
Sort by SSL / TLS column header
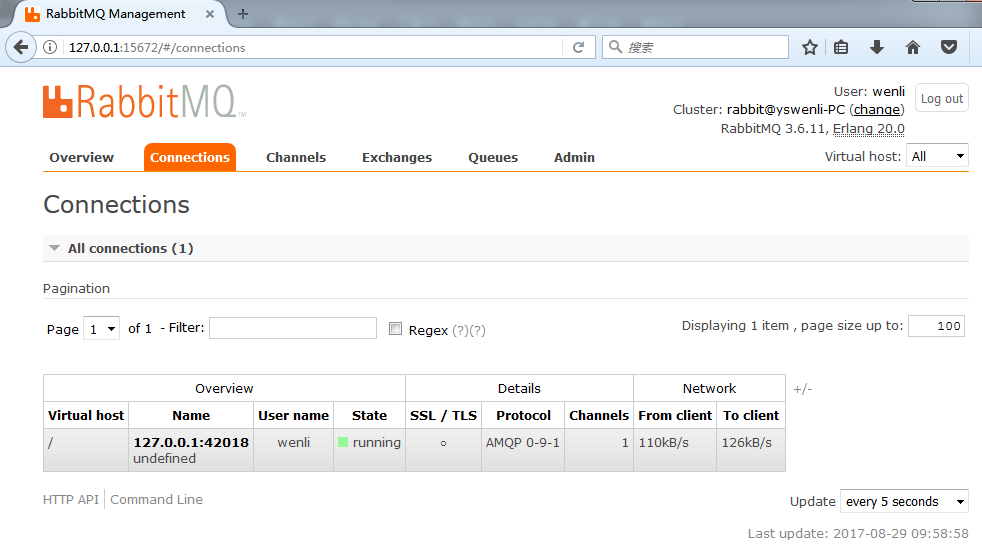pos(443,415)
